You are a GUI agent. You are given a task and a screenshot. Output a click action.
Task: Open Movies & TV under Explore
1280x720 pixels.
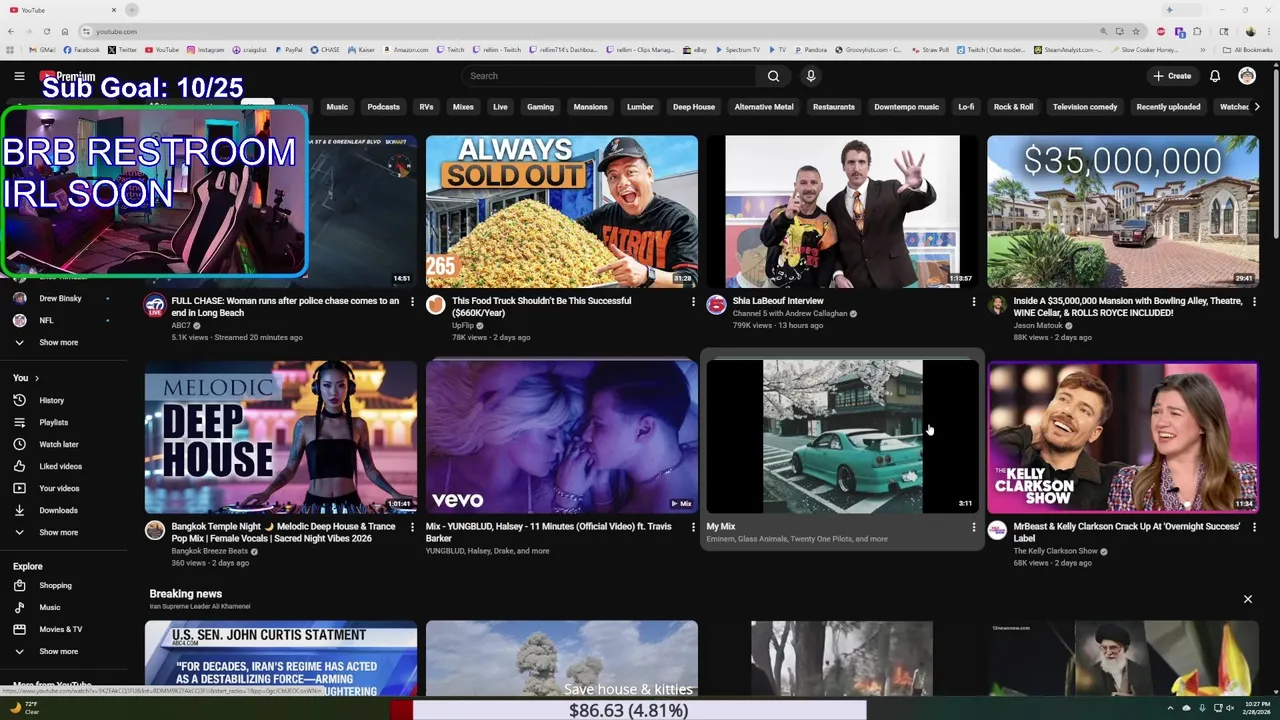[60, 629]
